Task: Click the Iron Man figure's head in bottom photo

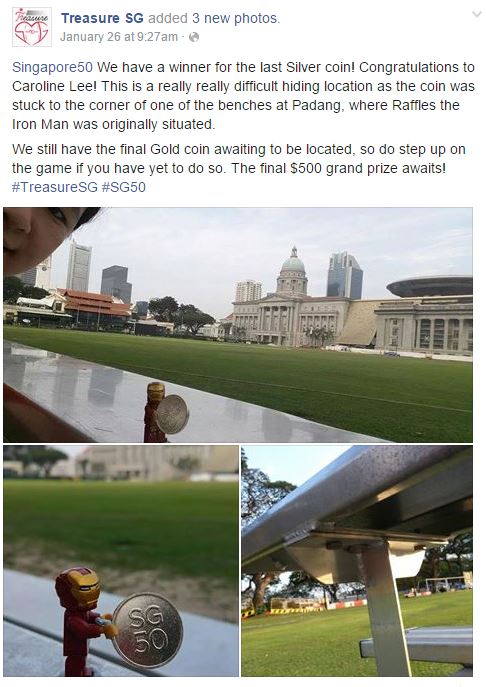Action: tap(79, 588)
